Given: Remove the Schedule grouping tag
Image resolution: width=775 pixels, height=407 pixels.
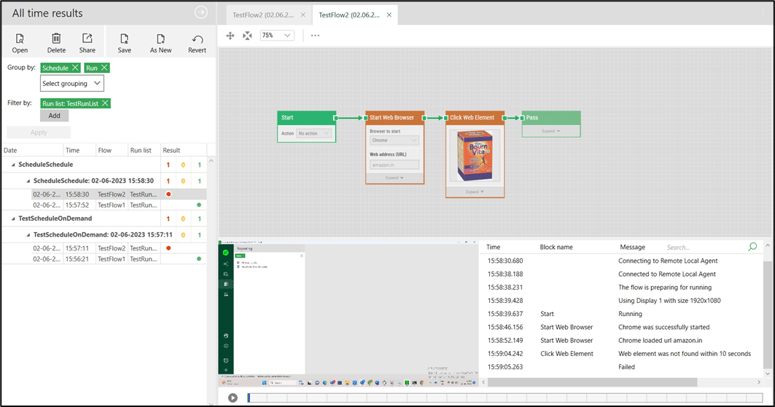Looking at the screenshot, I should click(75, 68).
